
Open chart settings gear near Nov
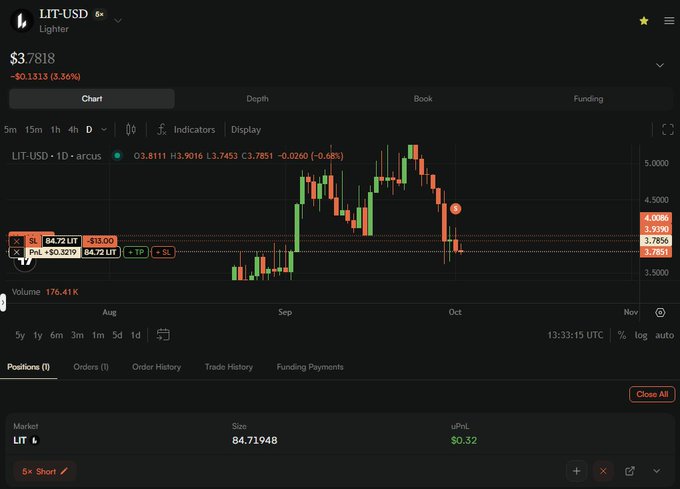tap(660, 313)
